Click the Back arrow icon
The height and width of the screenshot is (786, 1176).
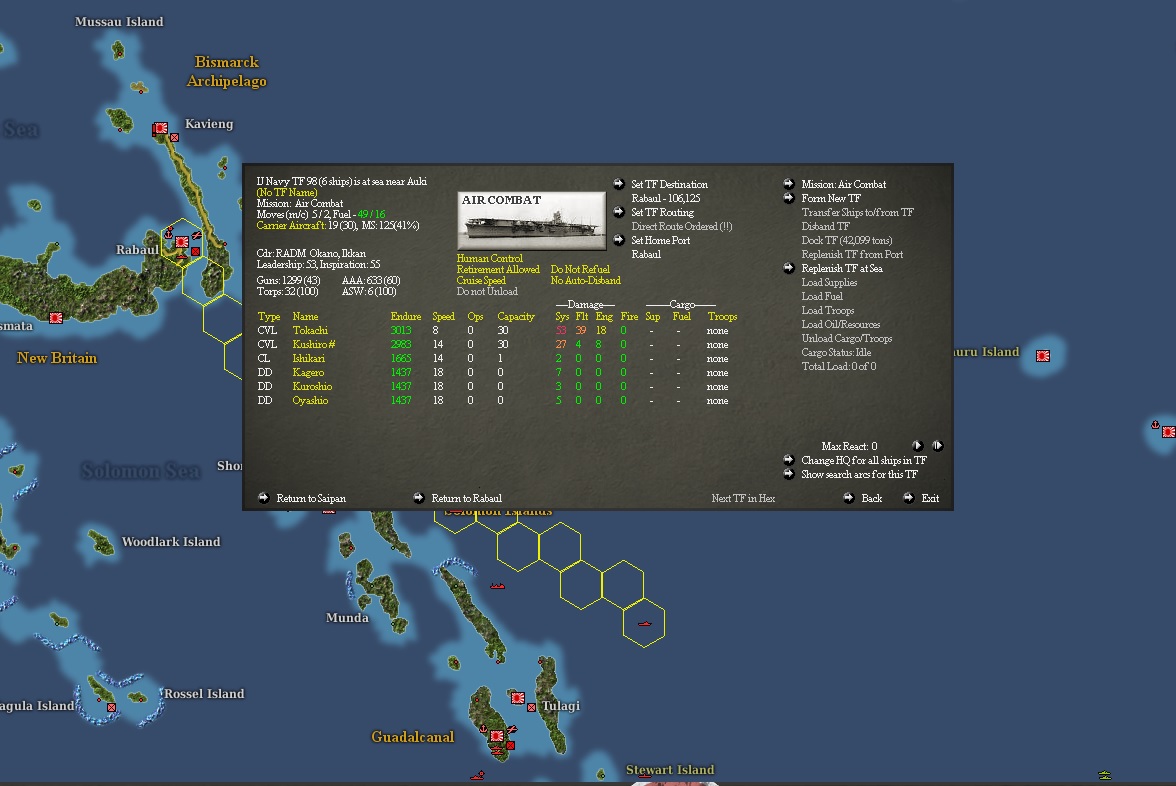(849, 497)
